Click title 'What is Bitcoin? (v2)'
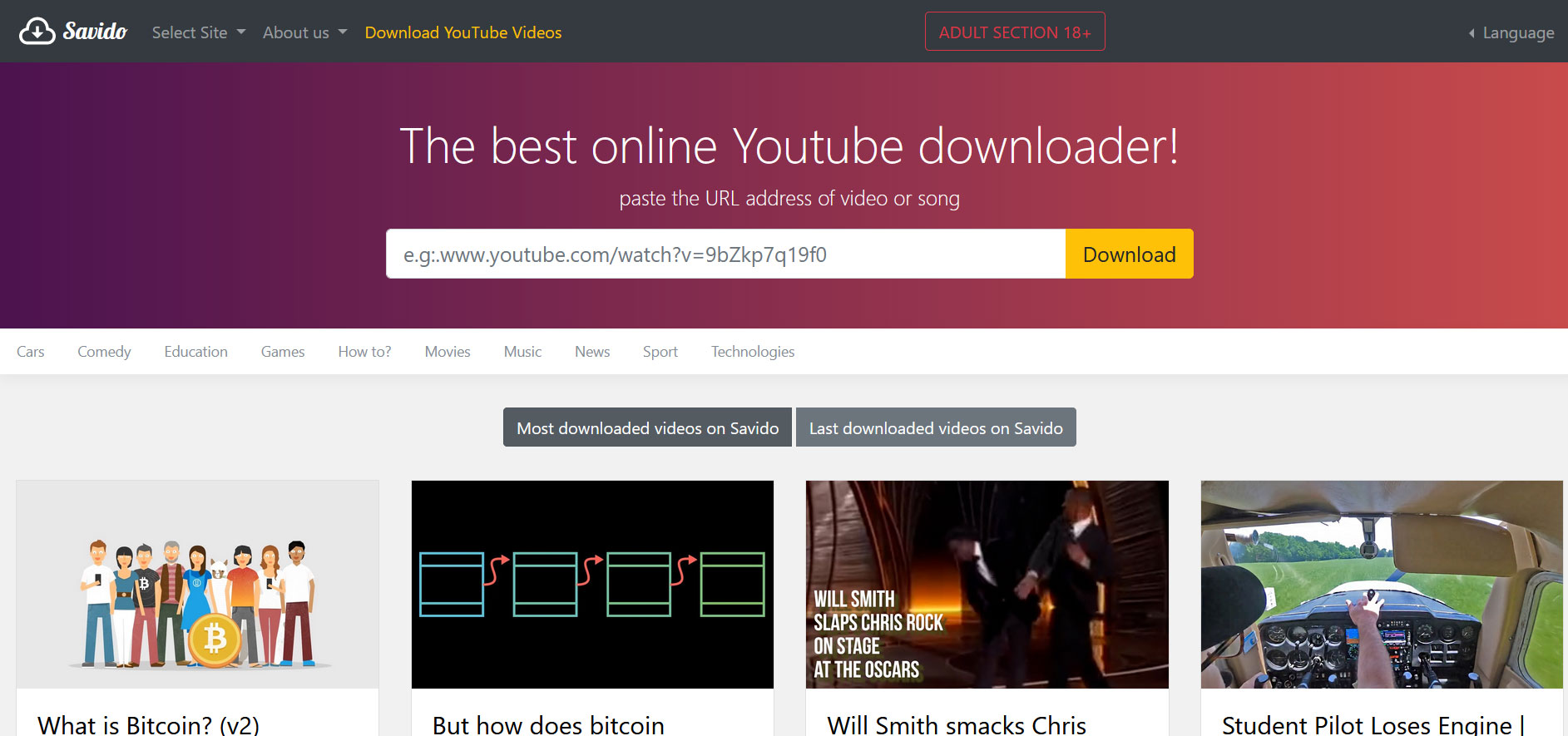This screenshot has width=1568, height=736. [149, 724]
